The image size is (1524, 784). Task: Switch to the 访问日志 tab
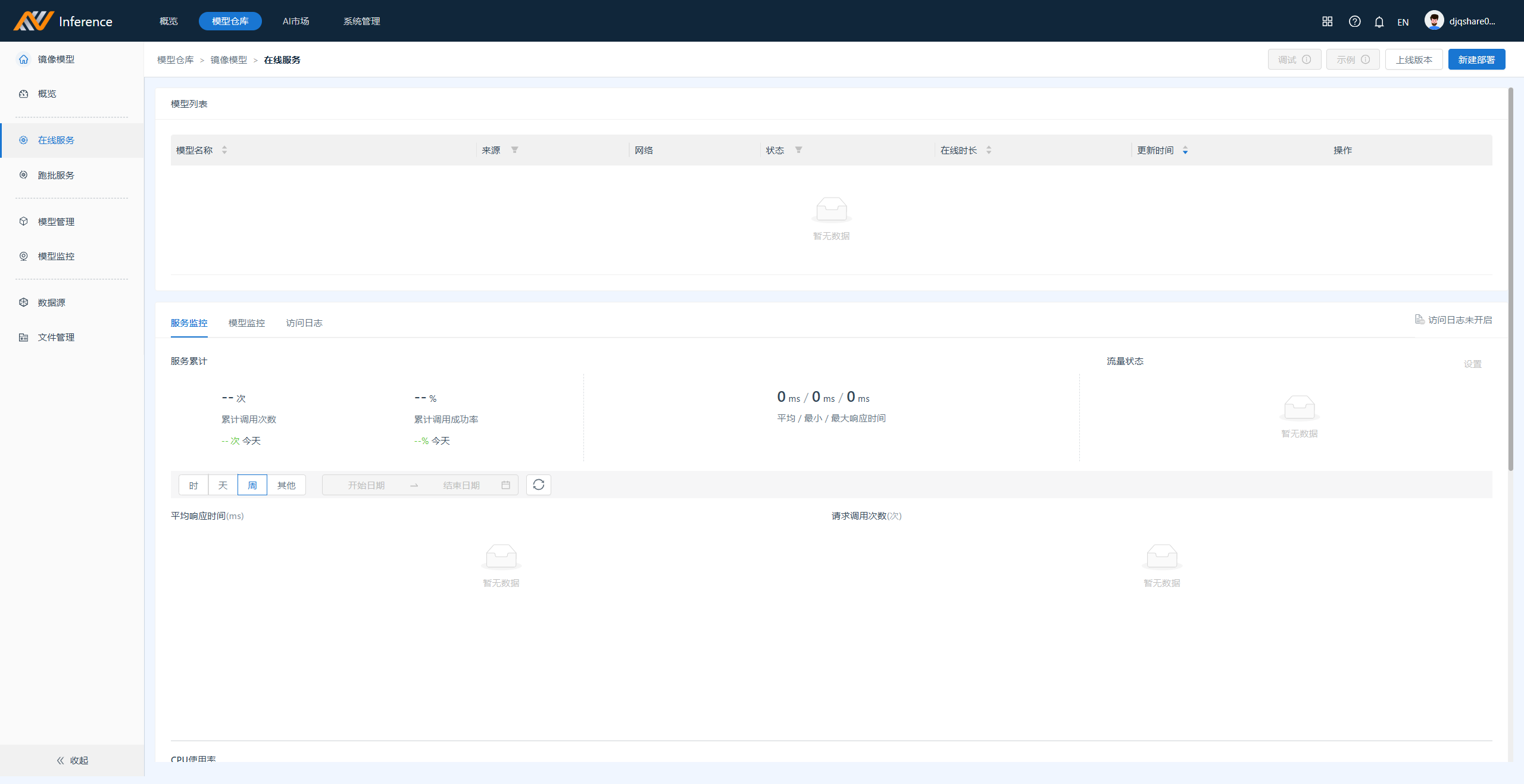(x=304, y=323)
